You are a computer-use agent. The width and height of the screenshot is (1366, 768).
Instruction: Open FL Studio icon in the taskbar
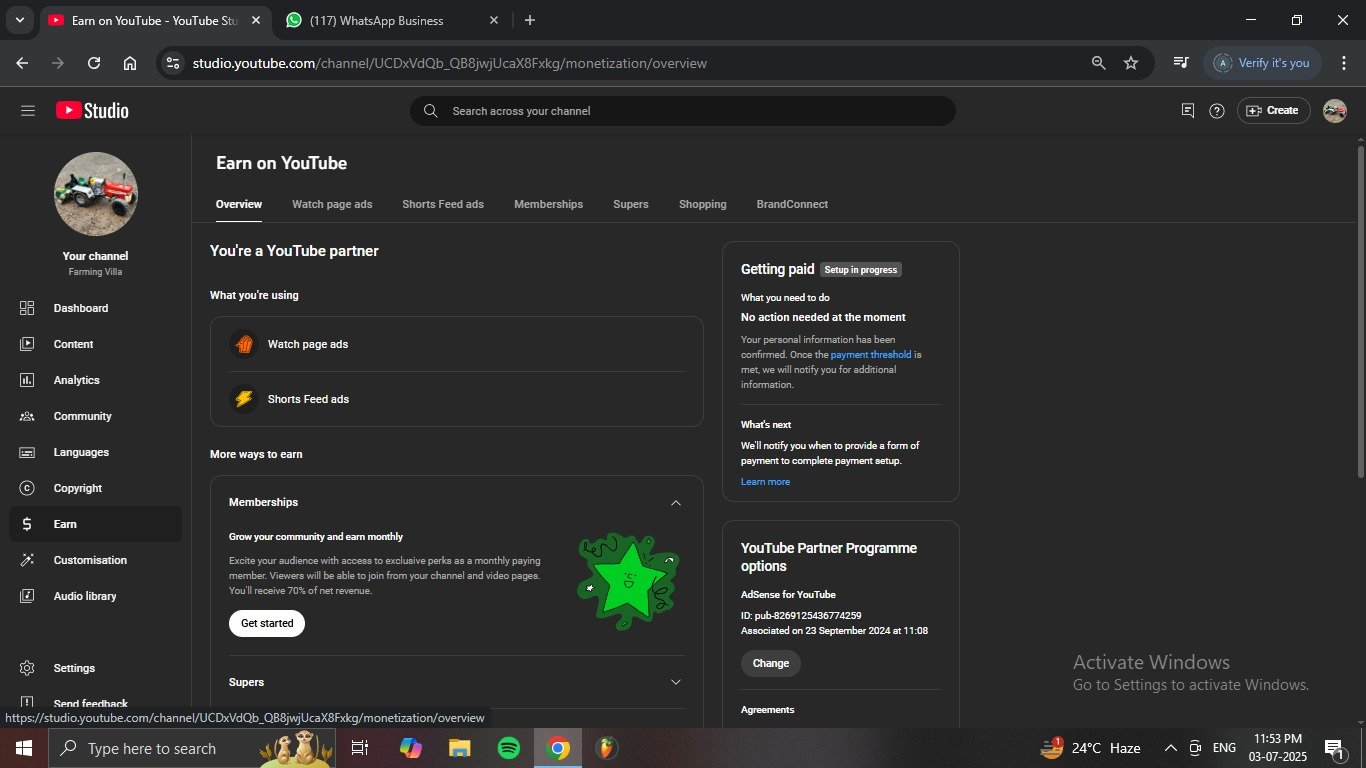click(x=606, y=748)
